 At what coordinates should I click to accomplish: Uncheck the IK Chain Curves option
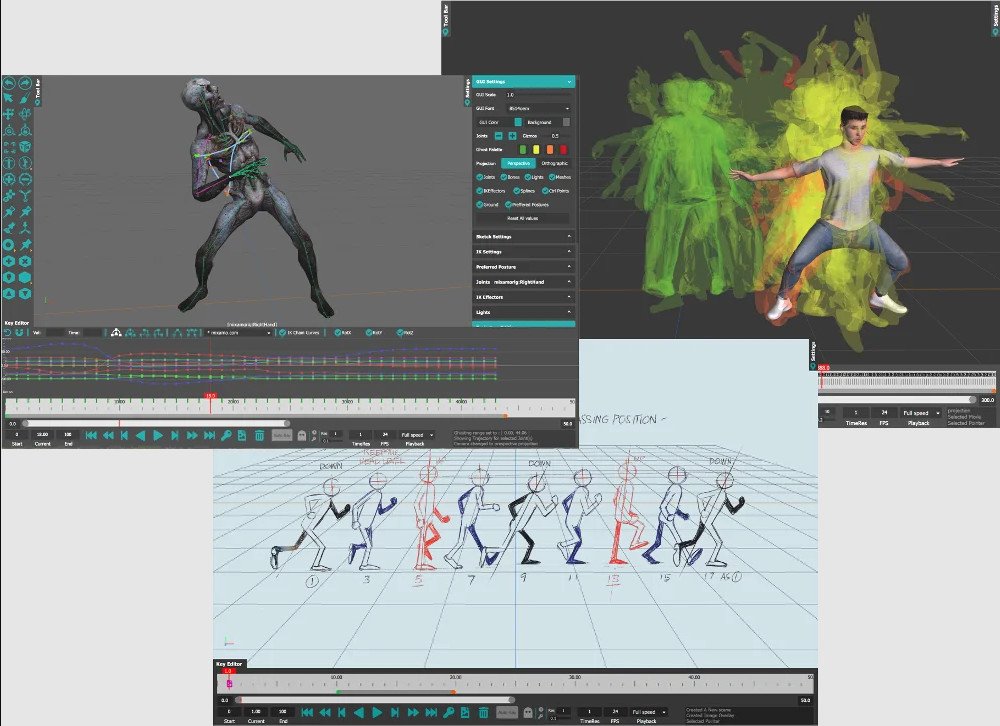click(284, 333)
